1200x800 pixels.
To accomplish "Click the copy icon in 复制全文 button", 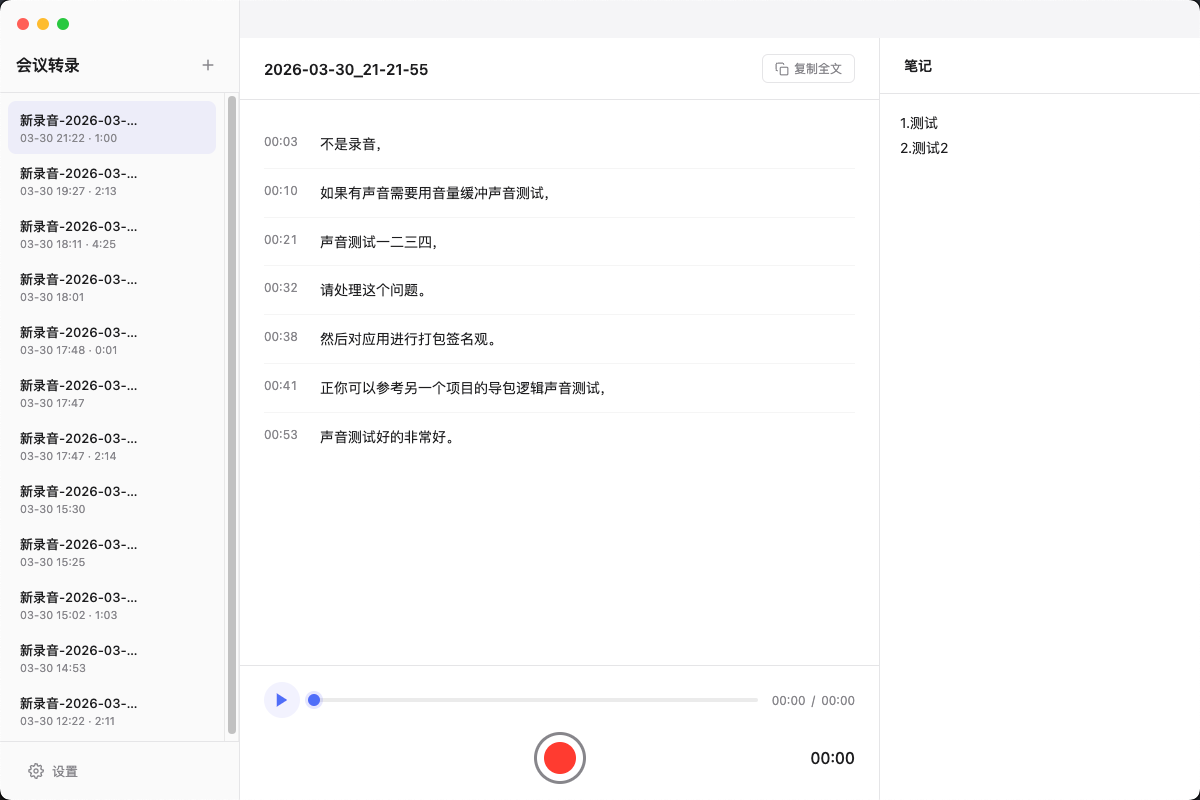I will (x=780, y=68).
